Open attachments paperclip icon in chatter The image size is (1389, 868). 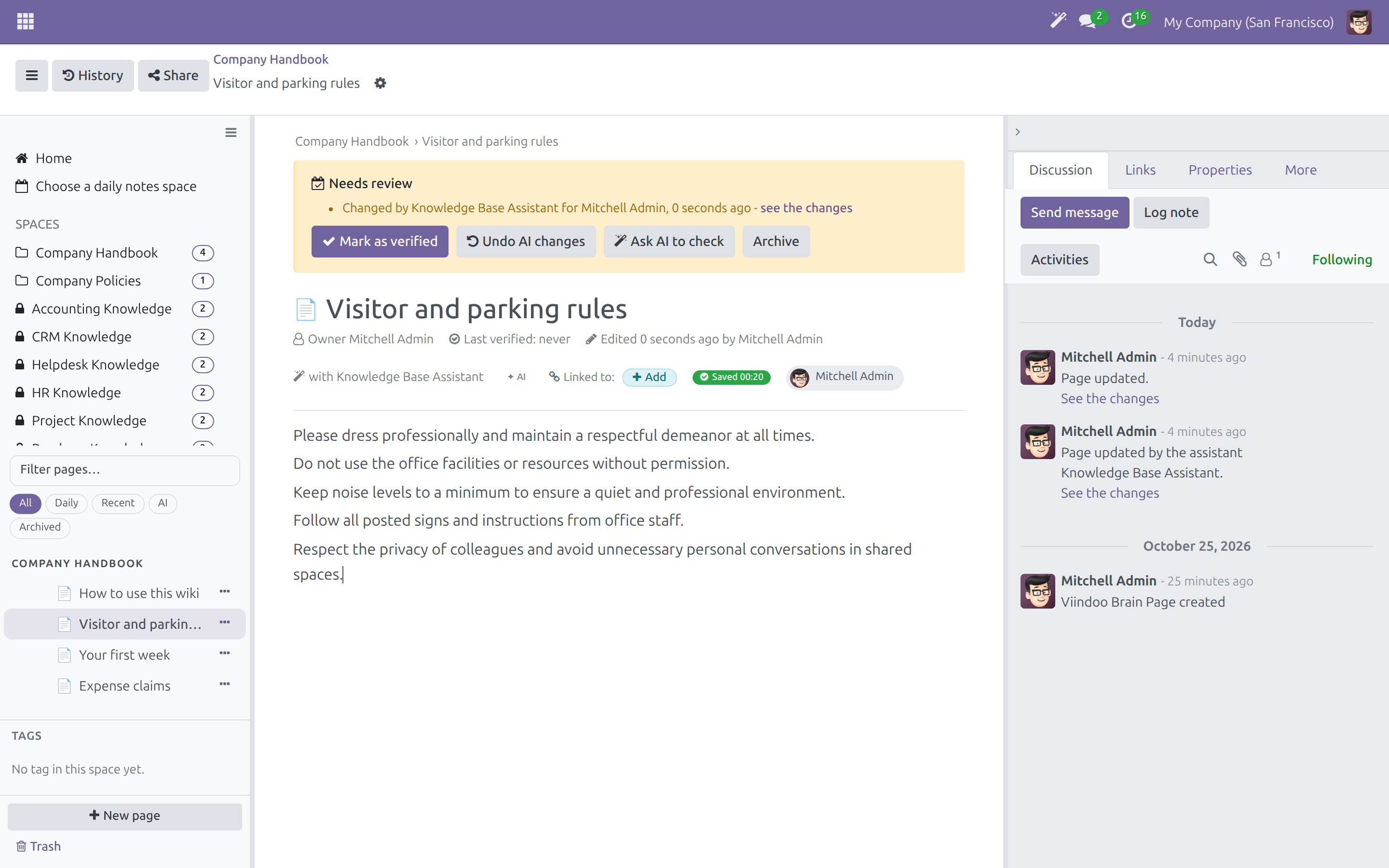click(1239, 259)
